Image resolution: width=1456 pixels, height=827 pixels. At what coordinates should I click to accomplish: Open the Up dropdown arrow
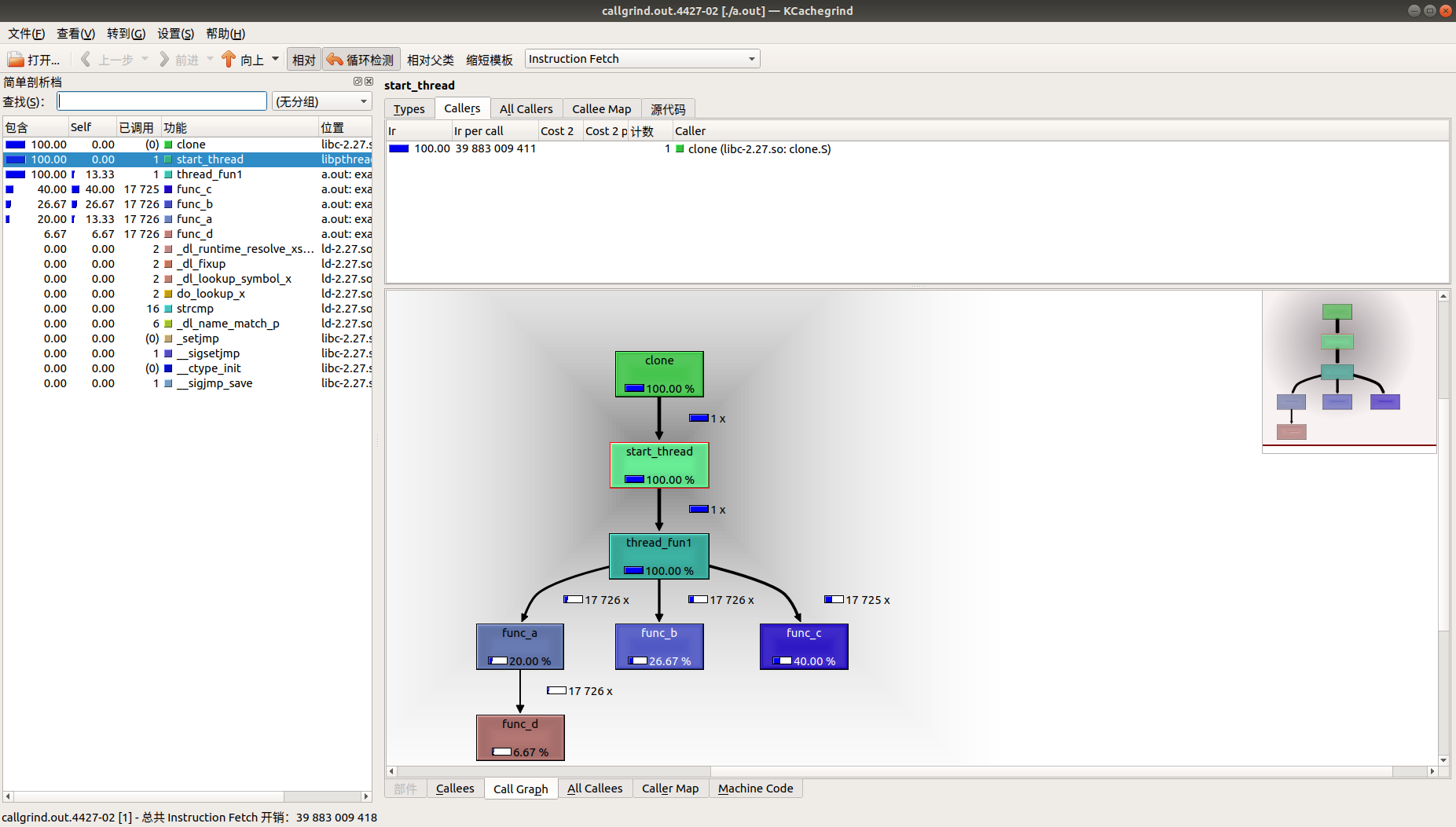tap(275, 60)
